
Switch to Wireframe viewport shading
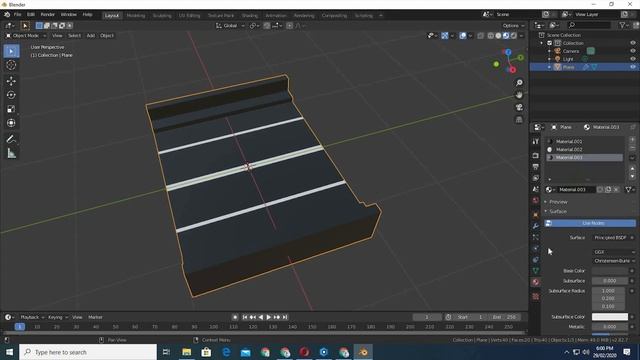491,36
